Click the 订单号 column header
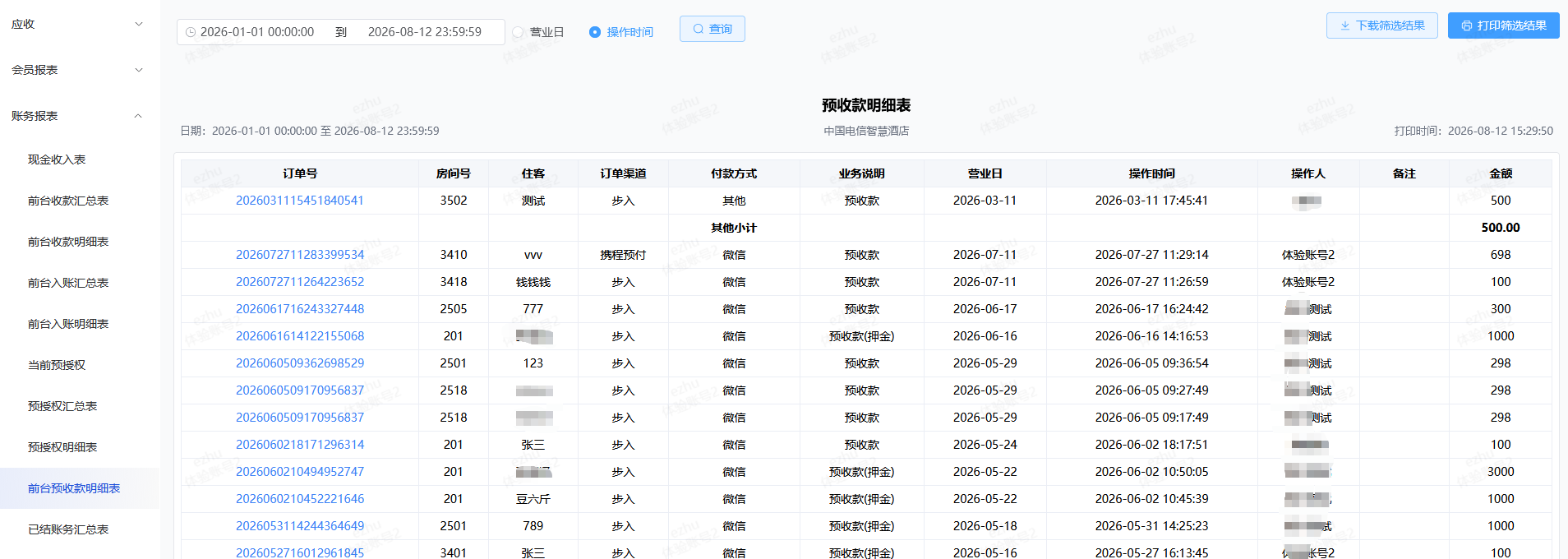This screenshot has height=559, width=1568. click(300, 173)
